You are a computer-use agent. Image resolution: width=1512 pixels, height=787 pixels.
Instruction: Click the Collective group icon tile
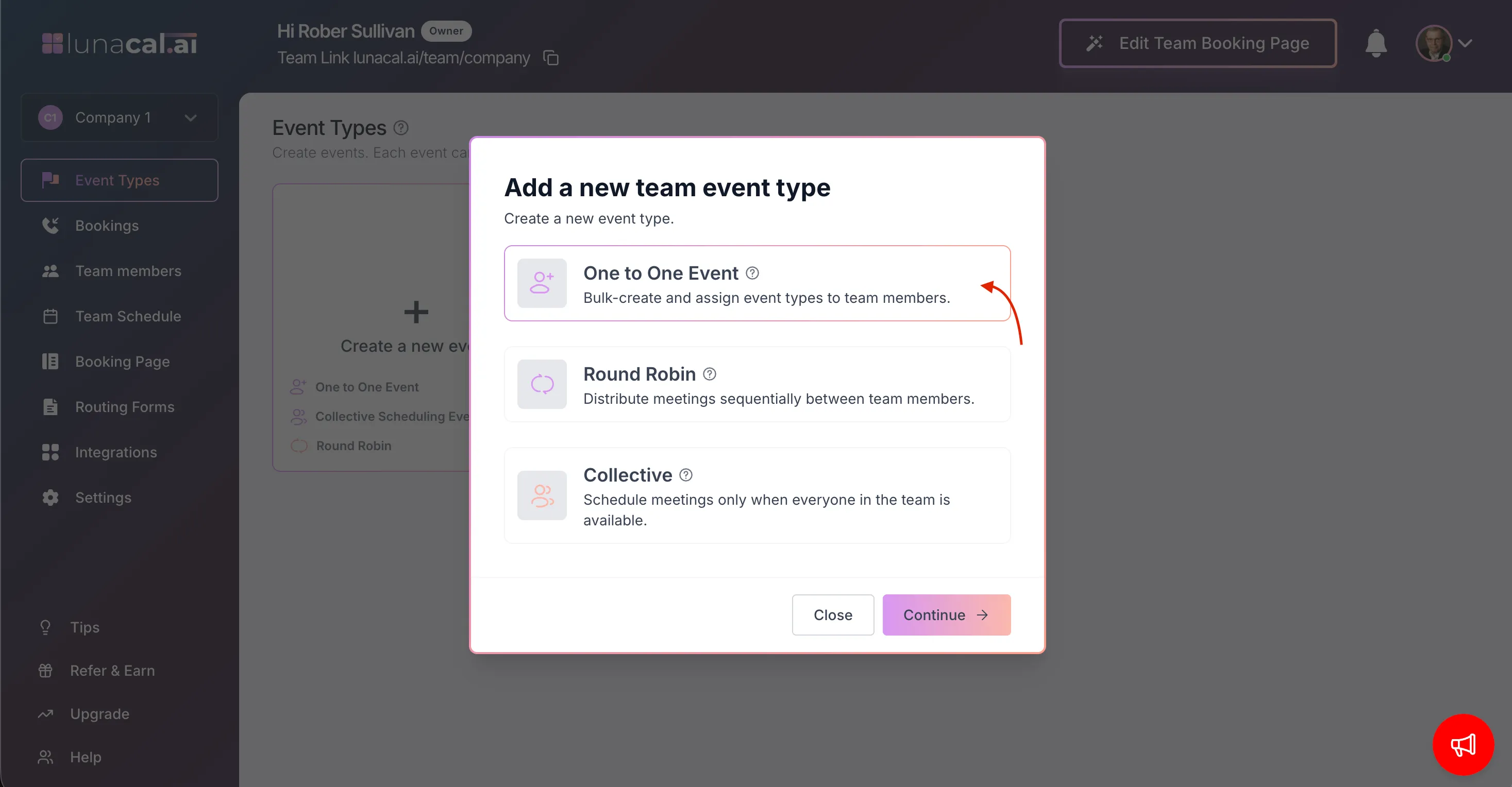(x=542, y=495)
